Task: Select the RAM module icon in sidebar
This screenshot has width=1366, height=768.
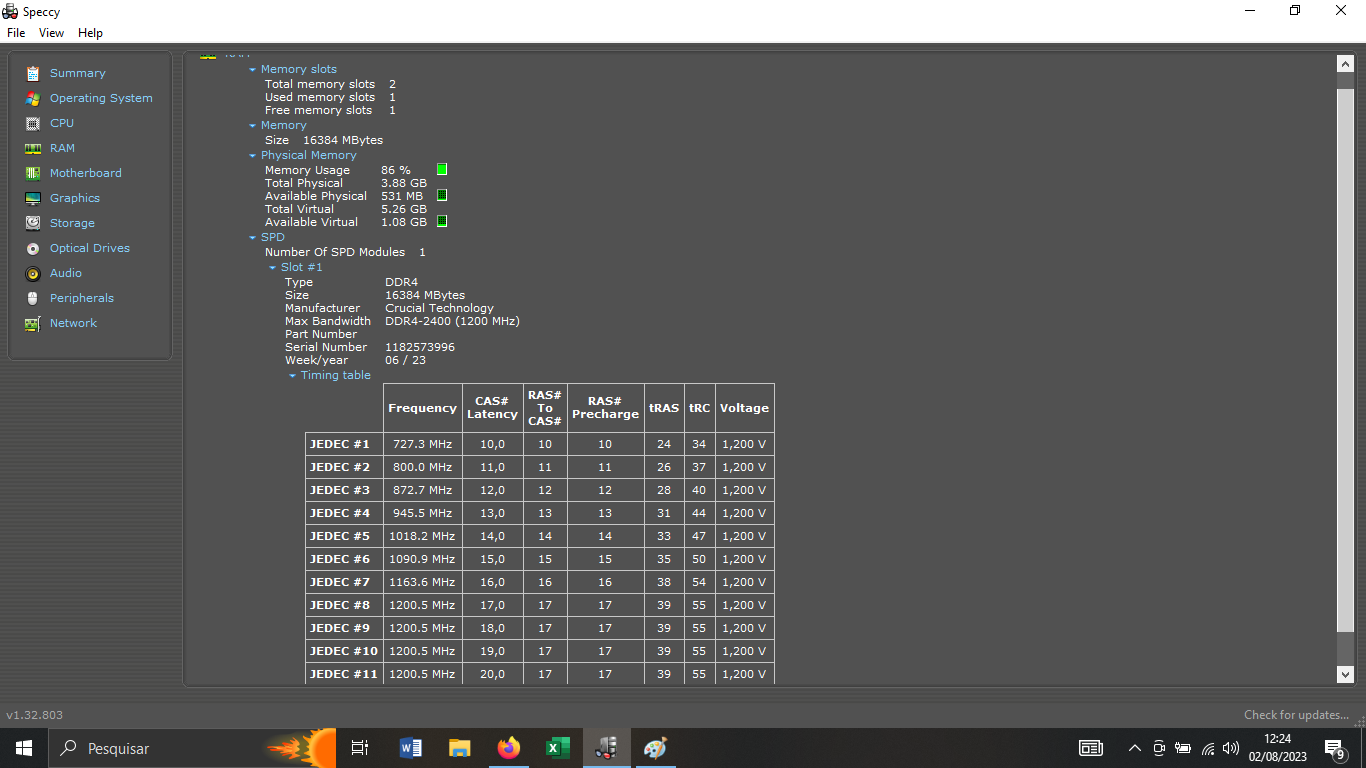Action: pos(33,148)
